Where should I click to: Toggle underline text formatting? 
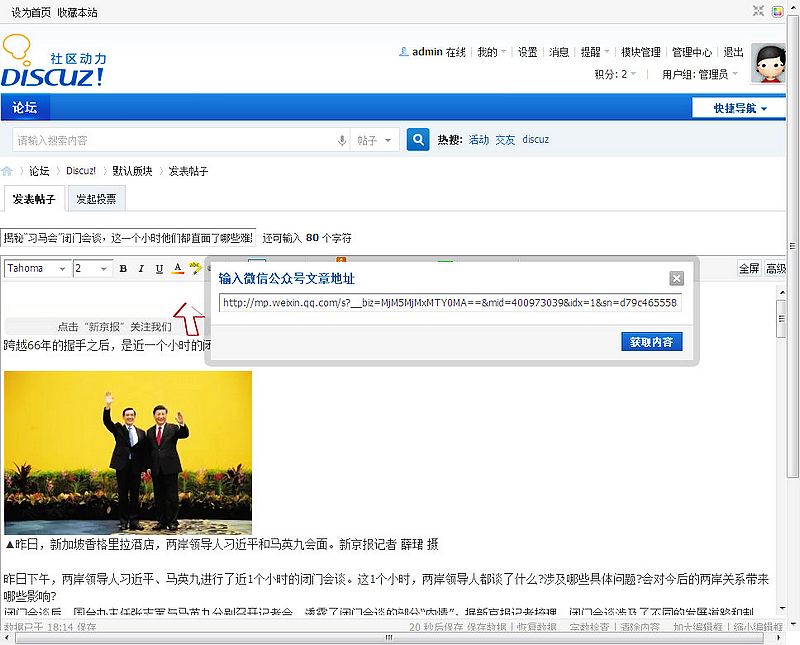[x=159, y=268]
